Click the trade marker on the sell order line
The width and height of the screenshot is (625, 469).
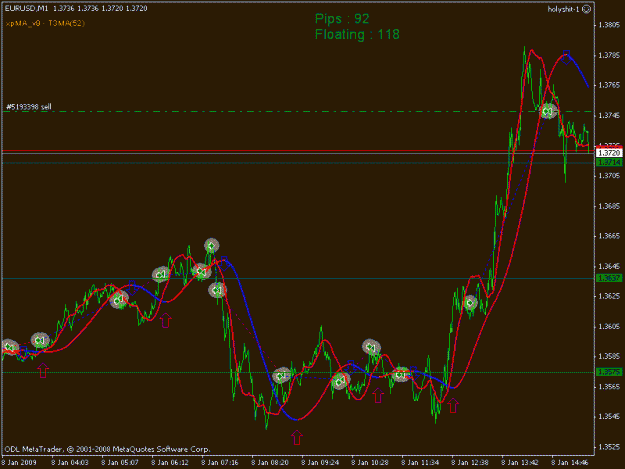click(x=548, y=112)
